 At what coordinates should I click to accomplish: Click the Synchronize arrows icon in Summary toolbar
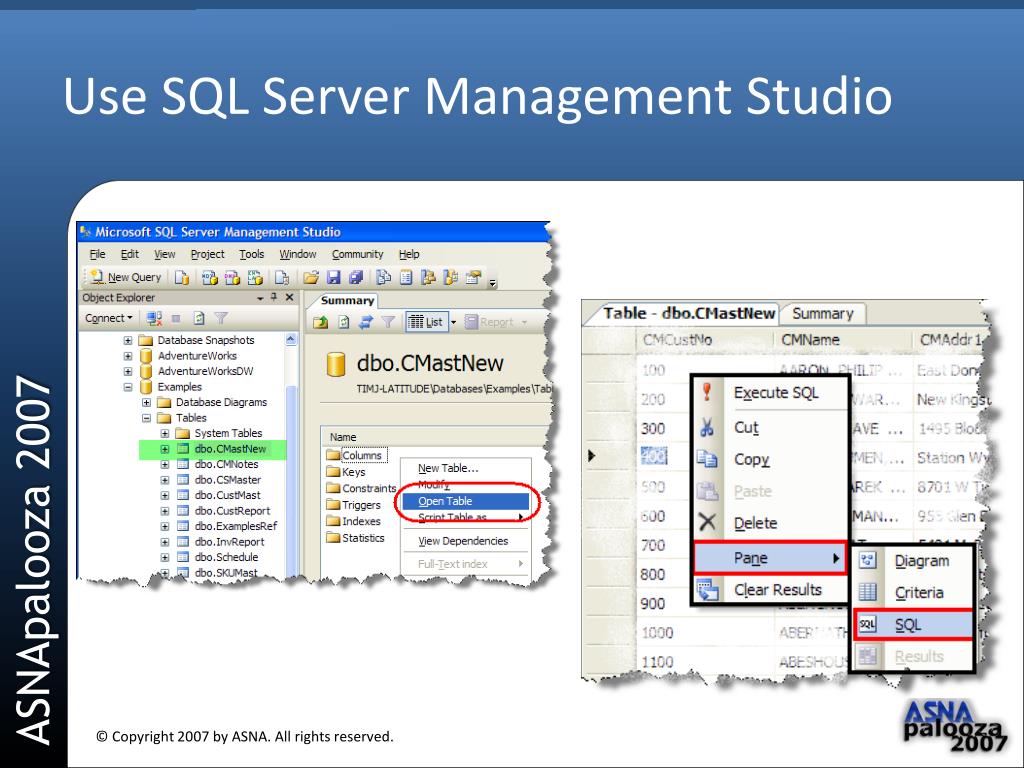(x=366, y=322)
